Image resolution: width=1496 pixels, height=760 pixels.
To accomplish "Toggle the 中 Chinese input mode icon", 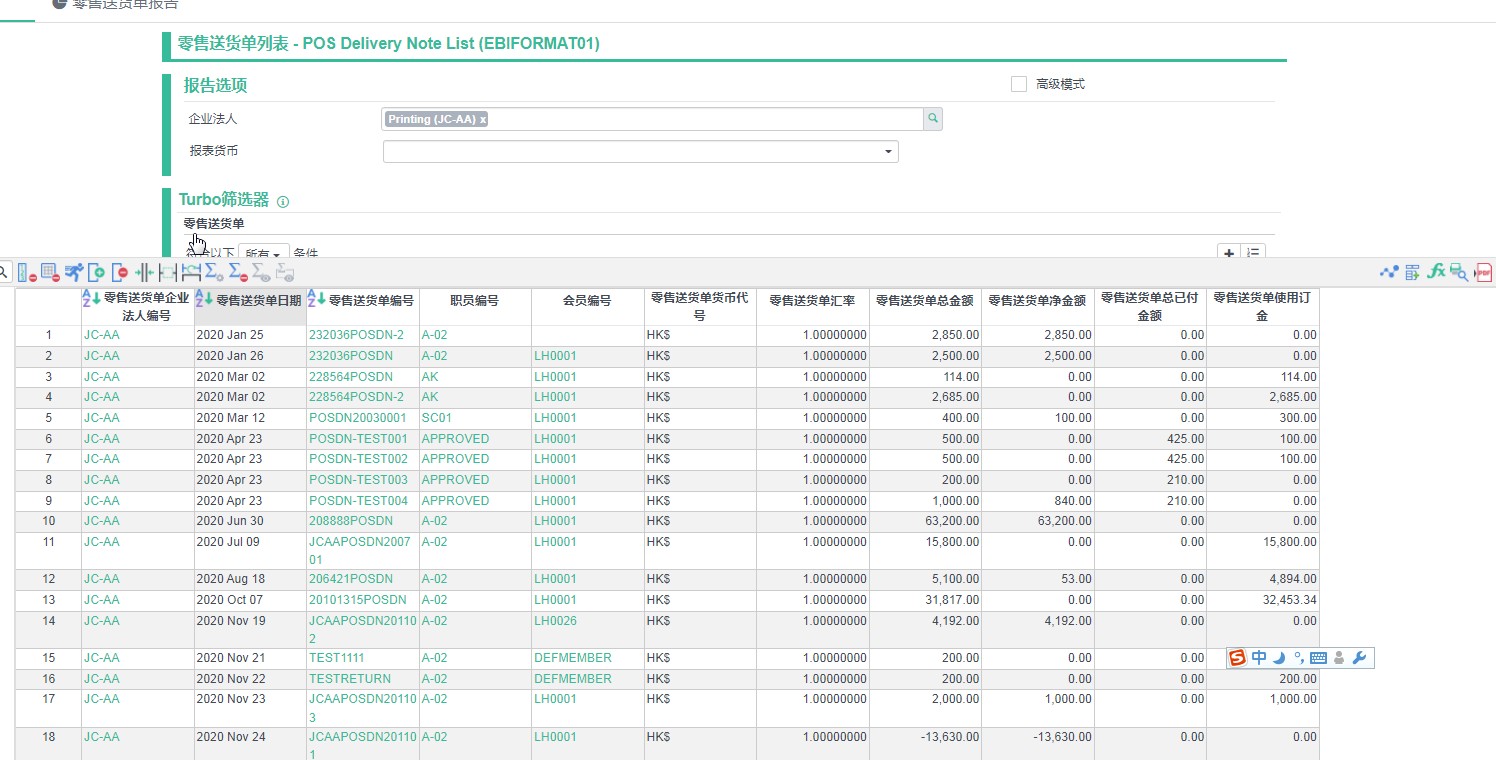I will (x=1259, y=658).
